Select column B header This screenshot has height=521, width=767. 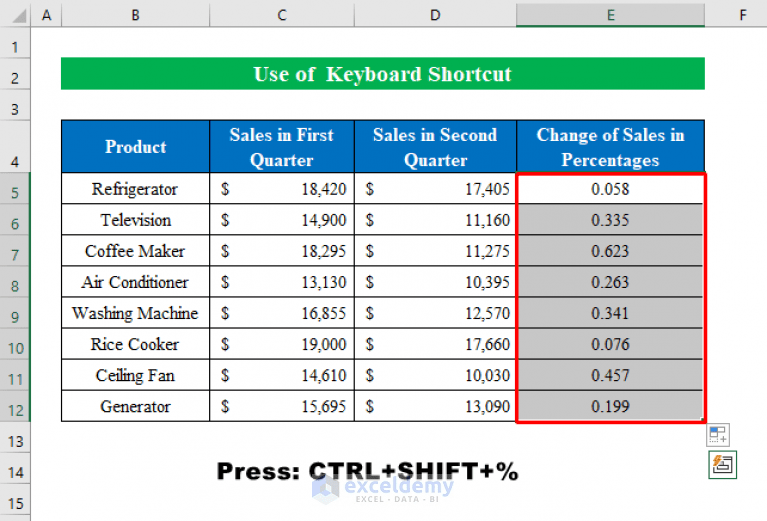coord(135,15)
